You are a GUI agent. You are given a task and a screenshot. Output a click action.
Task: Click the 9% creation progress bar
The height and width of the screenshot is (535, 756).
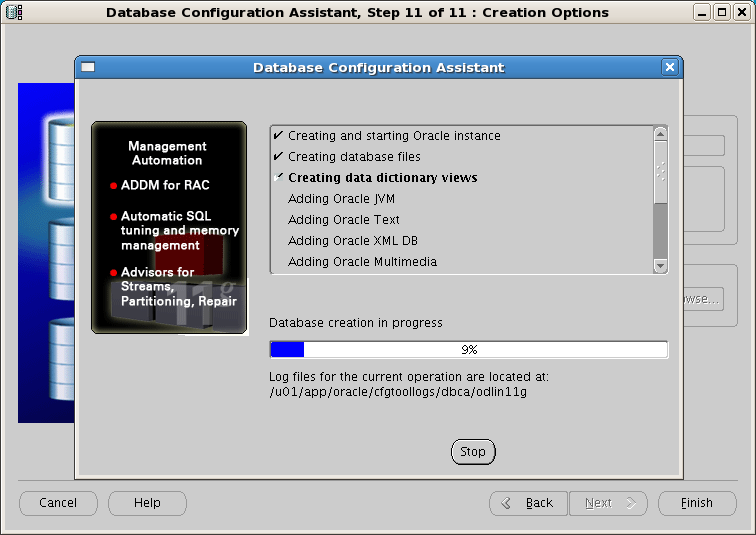469,349
